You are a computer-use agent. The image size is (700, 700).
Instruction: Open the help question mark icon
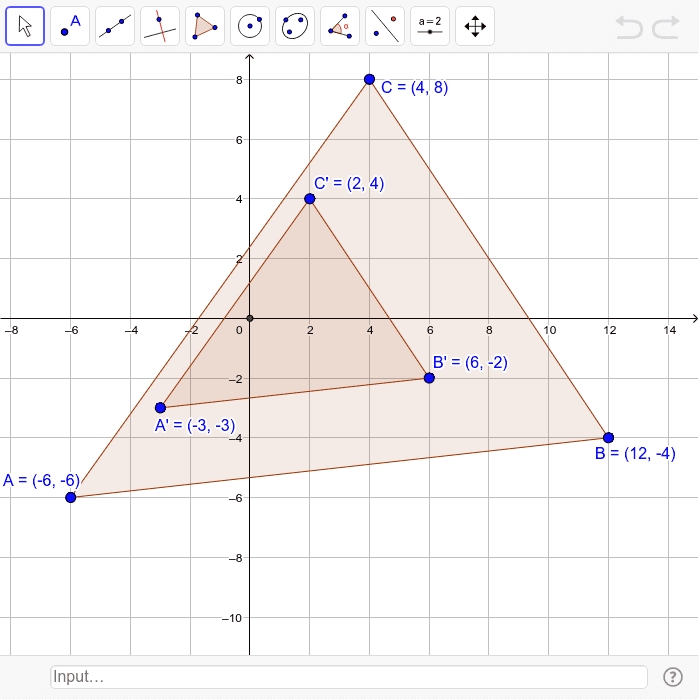pyautogui.click(x=672, y=677)
